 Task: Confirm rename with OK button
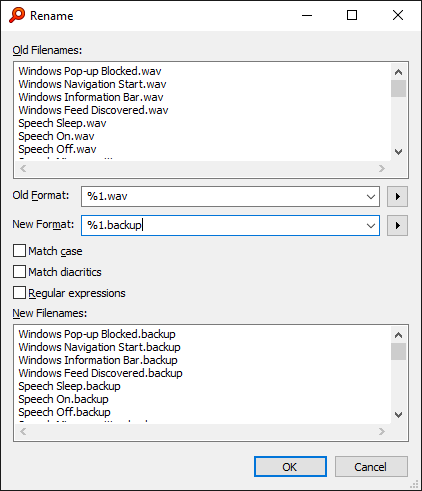[x=290, y=467]
